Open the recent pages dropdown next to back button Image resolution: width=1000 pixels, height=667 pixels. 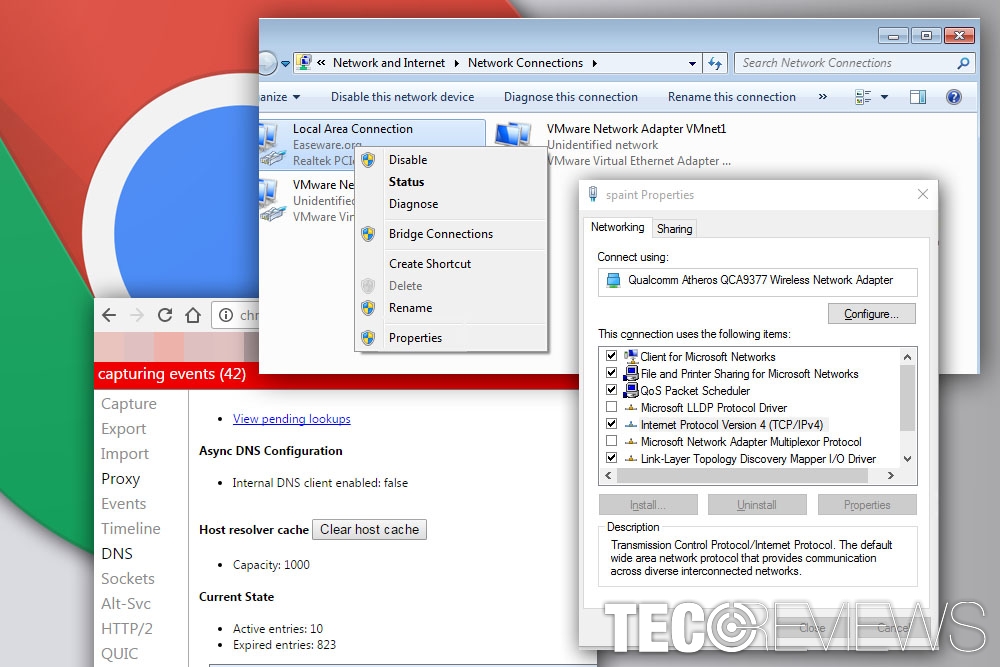285,64
